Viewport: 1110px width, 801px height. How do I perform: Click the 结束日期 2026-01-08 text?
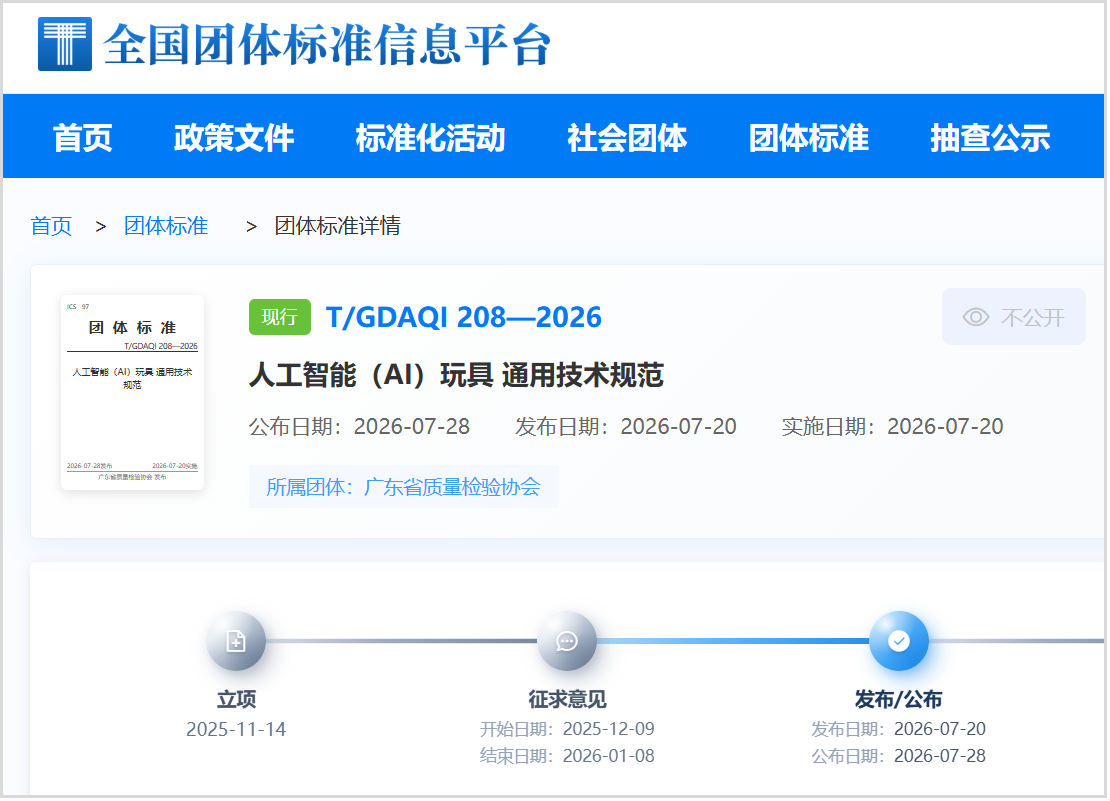568,757
